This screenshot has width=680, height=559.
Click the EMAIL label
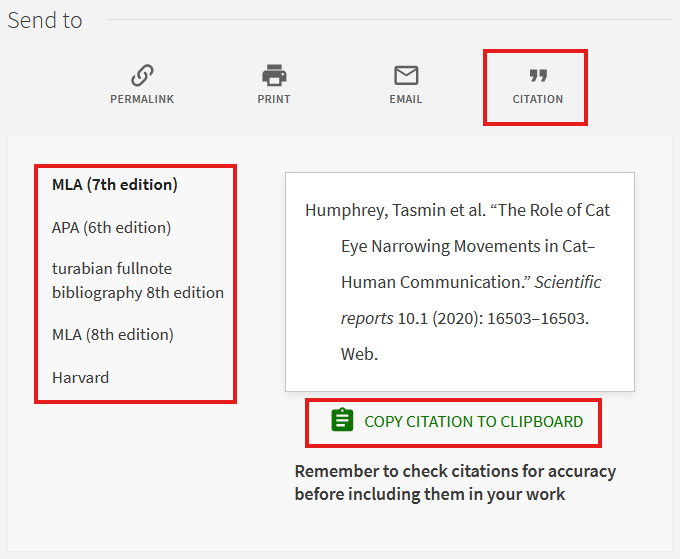406,99
